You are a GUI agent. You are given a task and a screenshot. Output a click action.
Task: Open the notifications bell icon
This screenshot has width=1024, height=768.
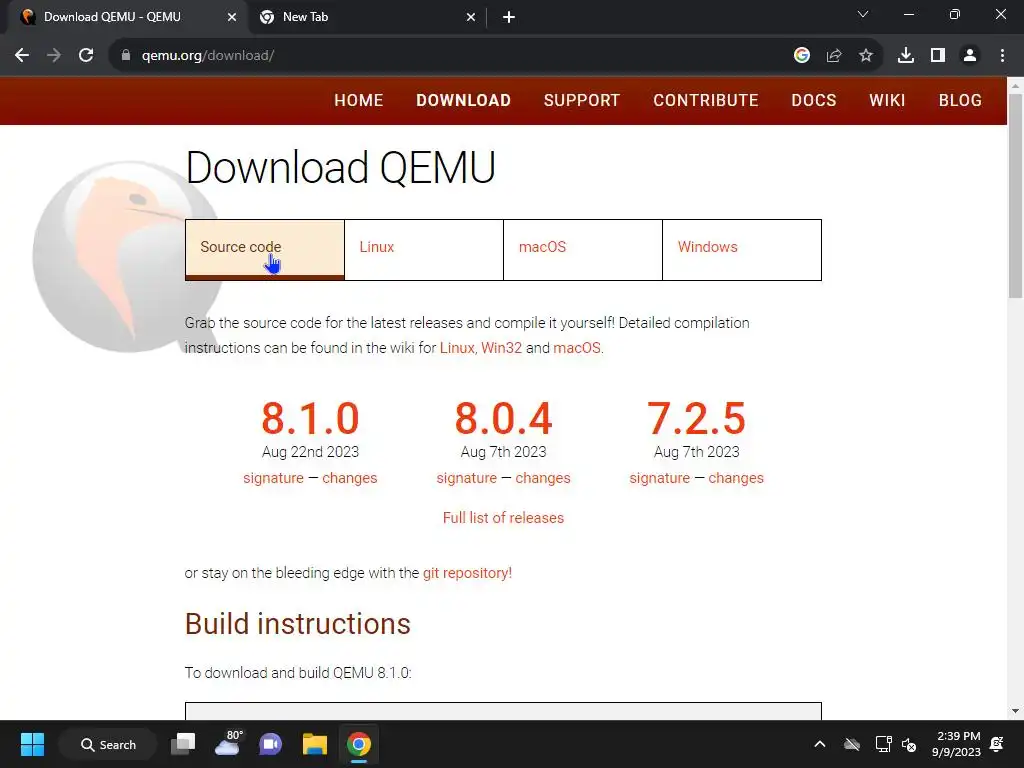coord(997,744)
